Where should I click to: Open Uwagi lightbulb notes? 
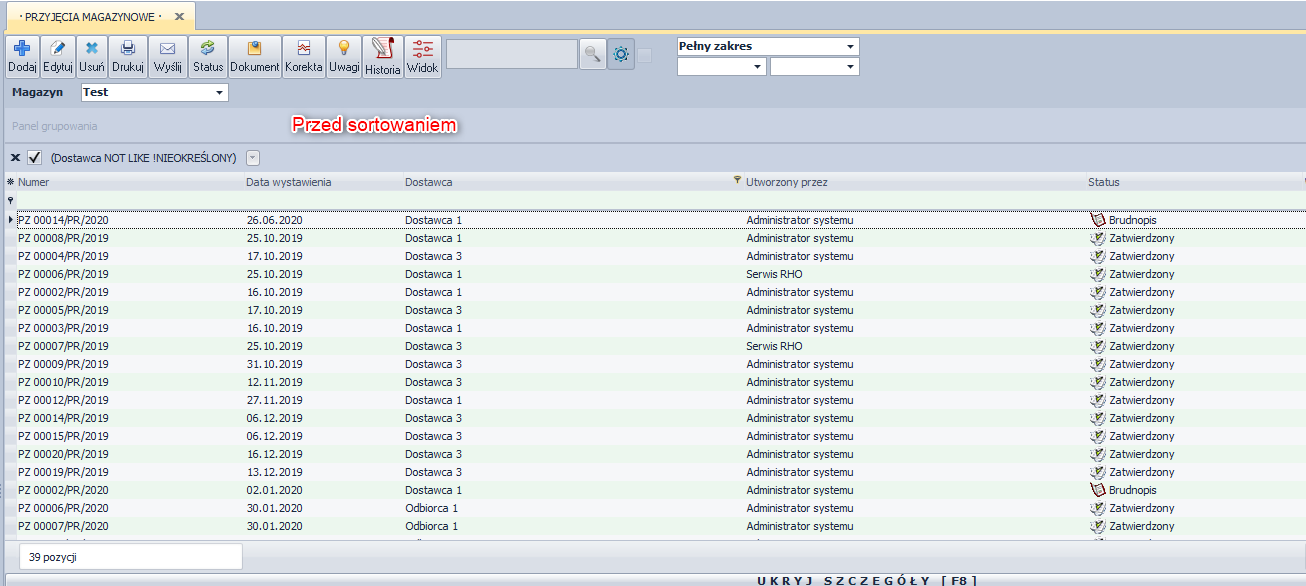pyautogui.click(x=344, y=48)
